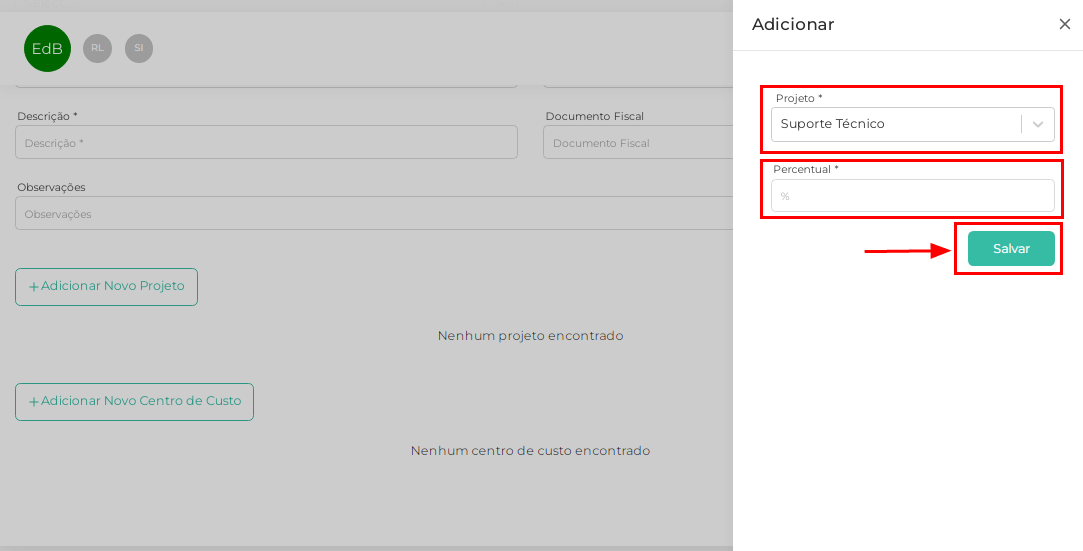Focus the Descrição text field
Viewport: 1083px width, 551px height.
point(267,142)
